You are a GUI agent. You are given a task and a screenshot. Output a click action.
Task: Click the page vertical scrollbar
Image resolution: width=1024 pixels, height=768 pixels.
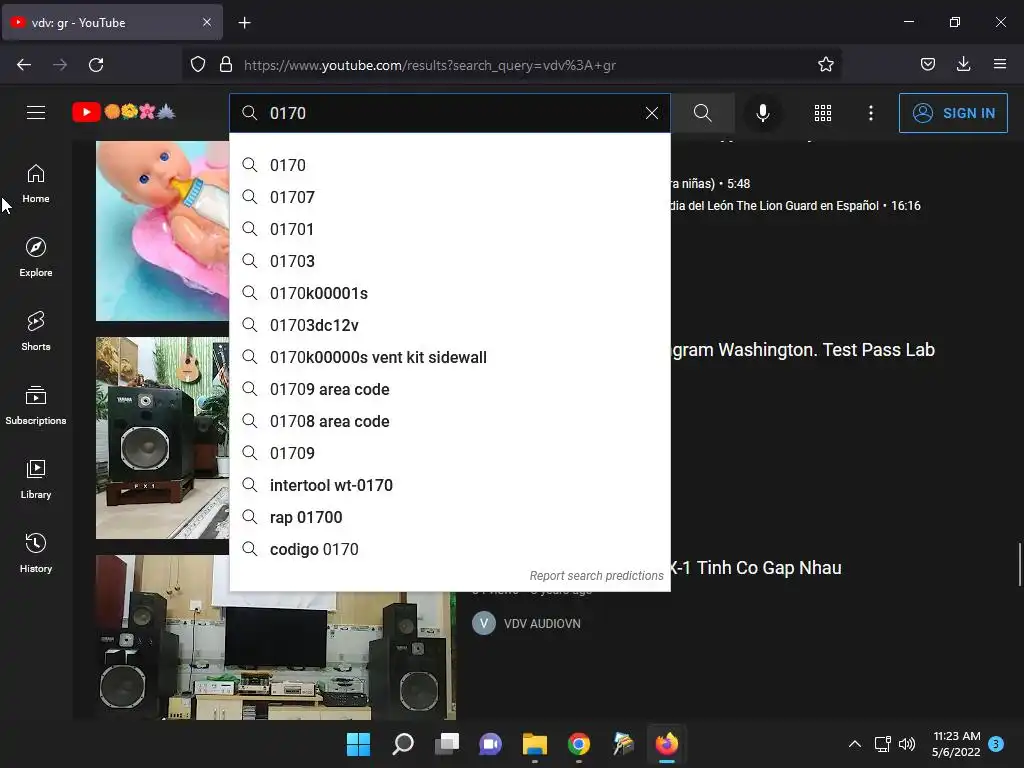coord(1019,564)
